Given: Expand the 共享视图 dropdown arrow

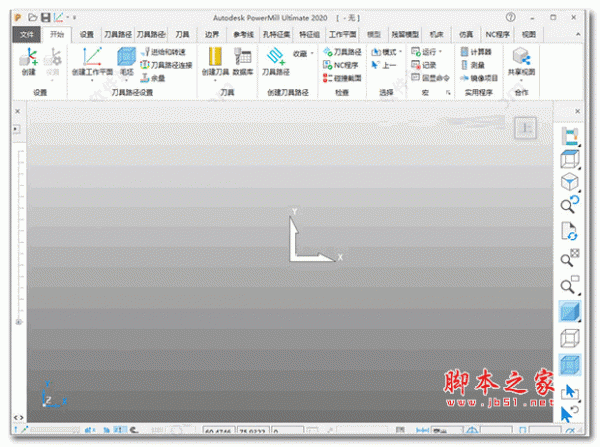Looking at the screenshot, I should tap(521, 80).
